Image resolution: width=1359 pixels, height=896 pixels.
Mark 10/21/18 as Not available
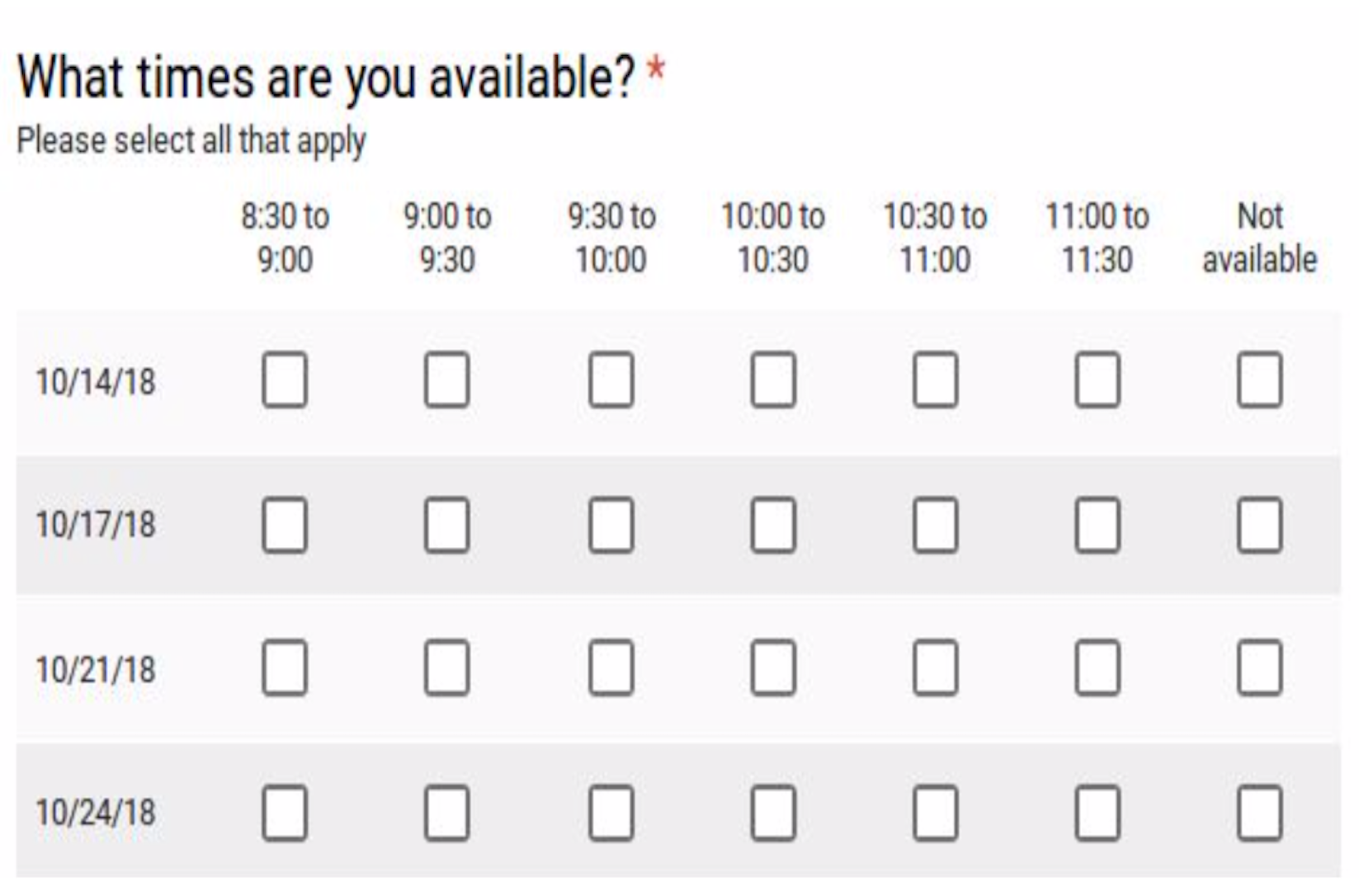pos(1260,668)
